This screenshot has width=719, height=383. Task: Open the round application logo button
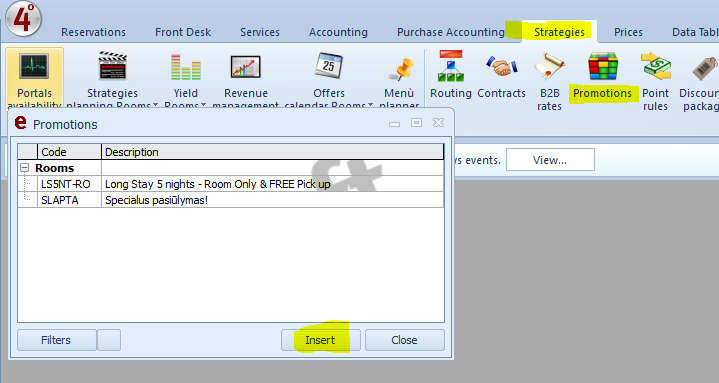tap(23, 19)
